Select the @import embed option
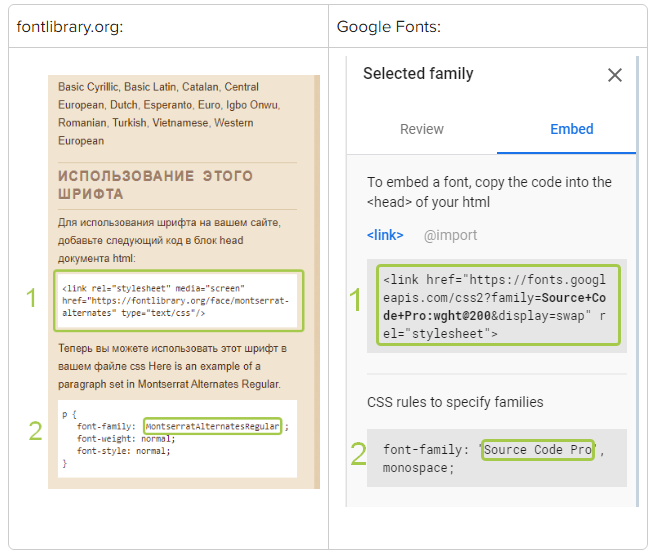This screenshot has height=555, width=657. click(x=450, y=235)
